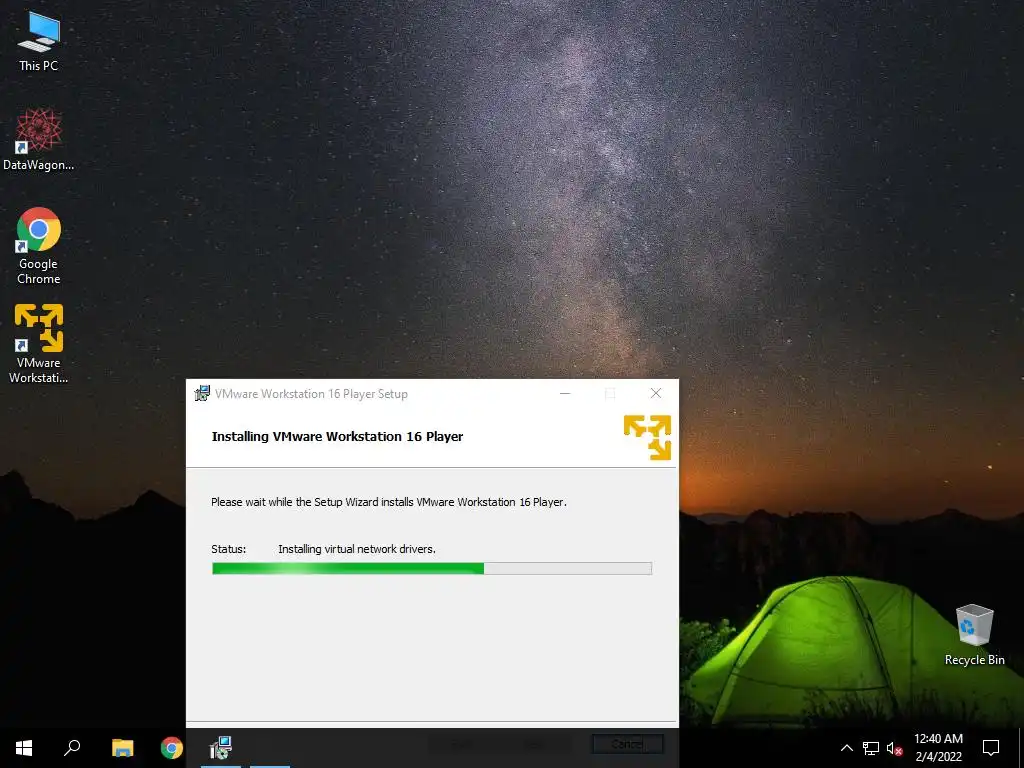Select the VMware Workstation desktop shortcut
This screenshot has height=768, width=1024.
(x=39, y=344)
